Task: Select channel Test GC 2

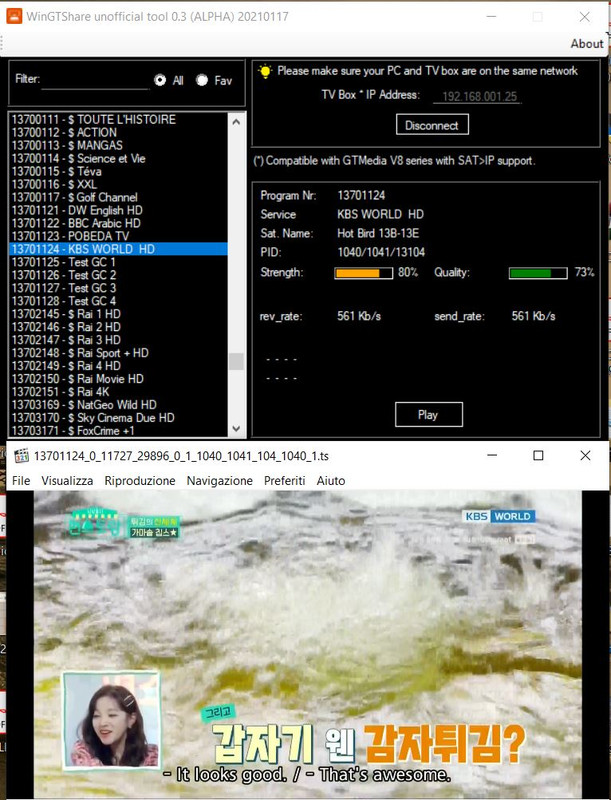Action: pyautogui.click(x=119, y=275)
